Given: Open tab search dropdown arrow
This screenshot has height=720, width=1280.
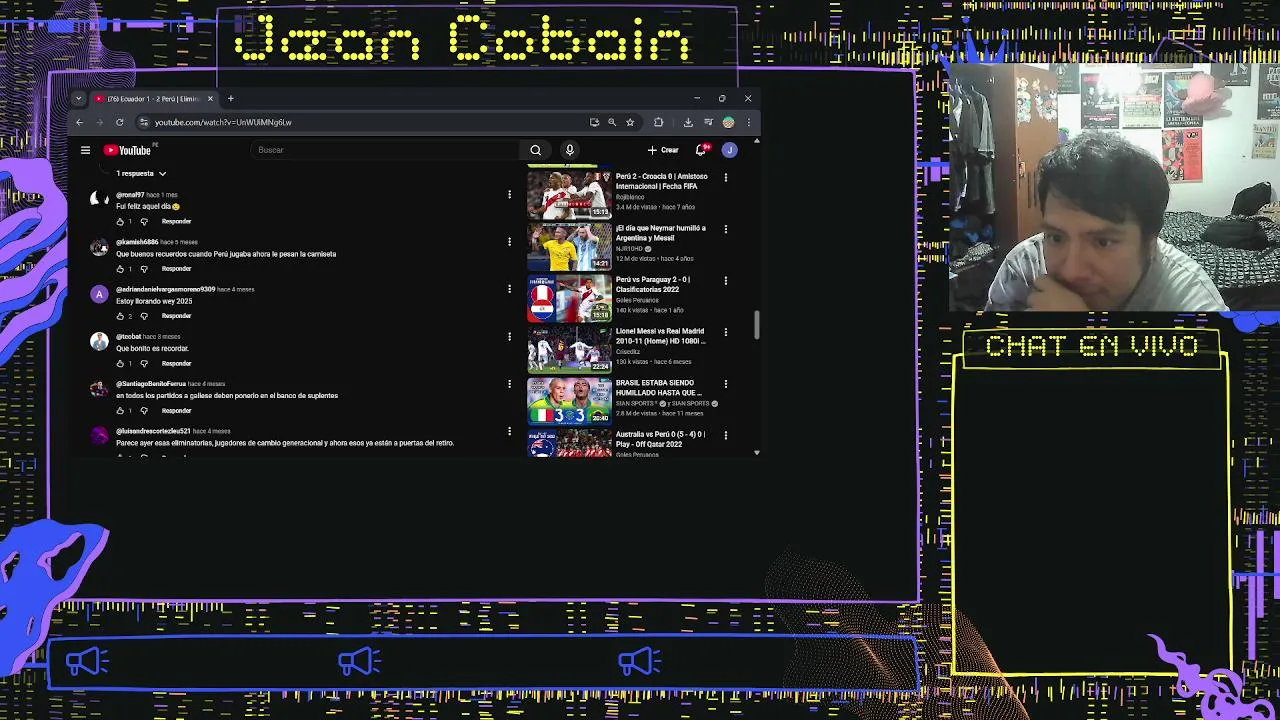Looking at the screenshot, I should coord(78,98).
